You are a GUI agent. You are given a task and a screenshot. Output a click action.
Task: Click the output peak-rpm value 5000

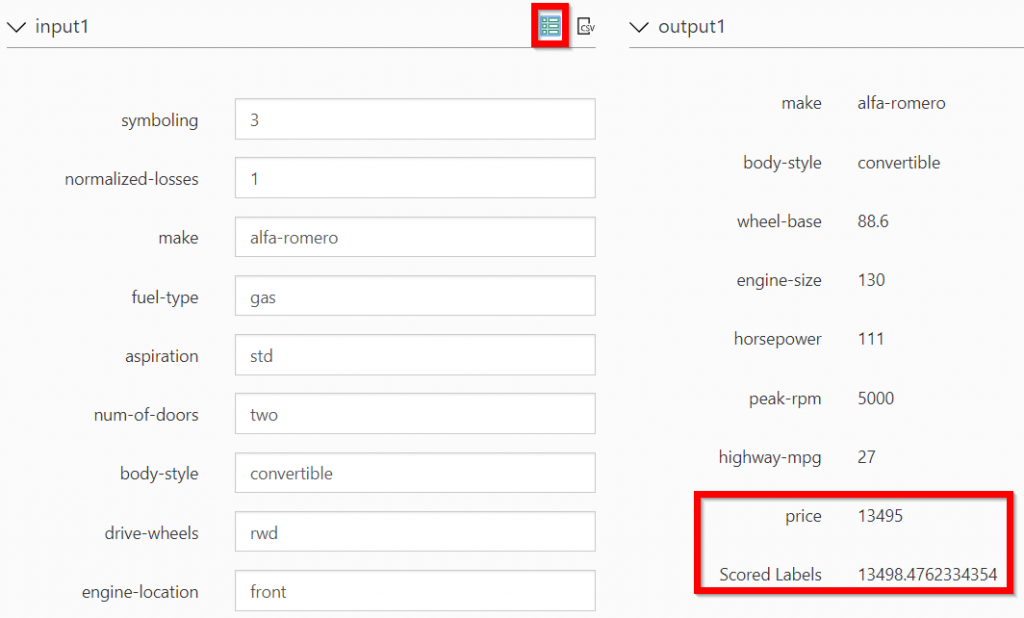click(x=876, y=398)
